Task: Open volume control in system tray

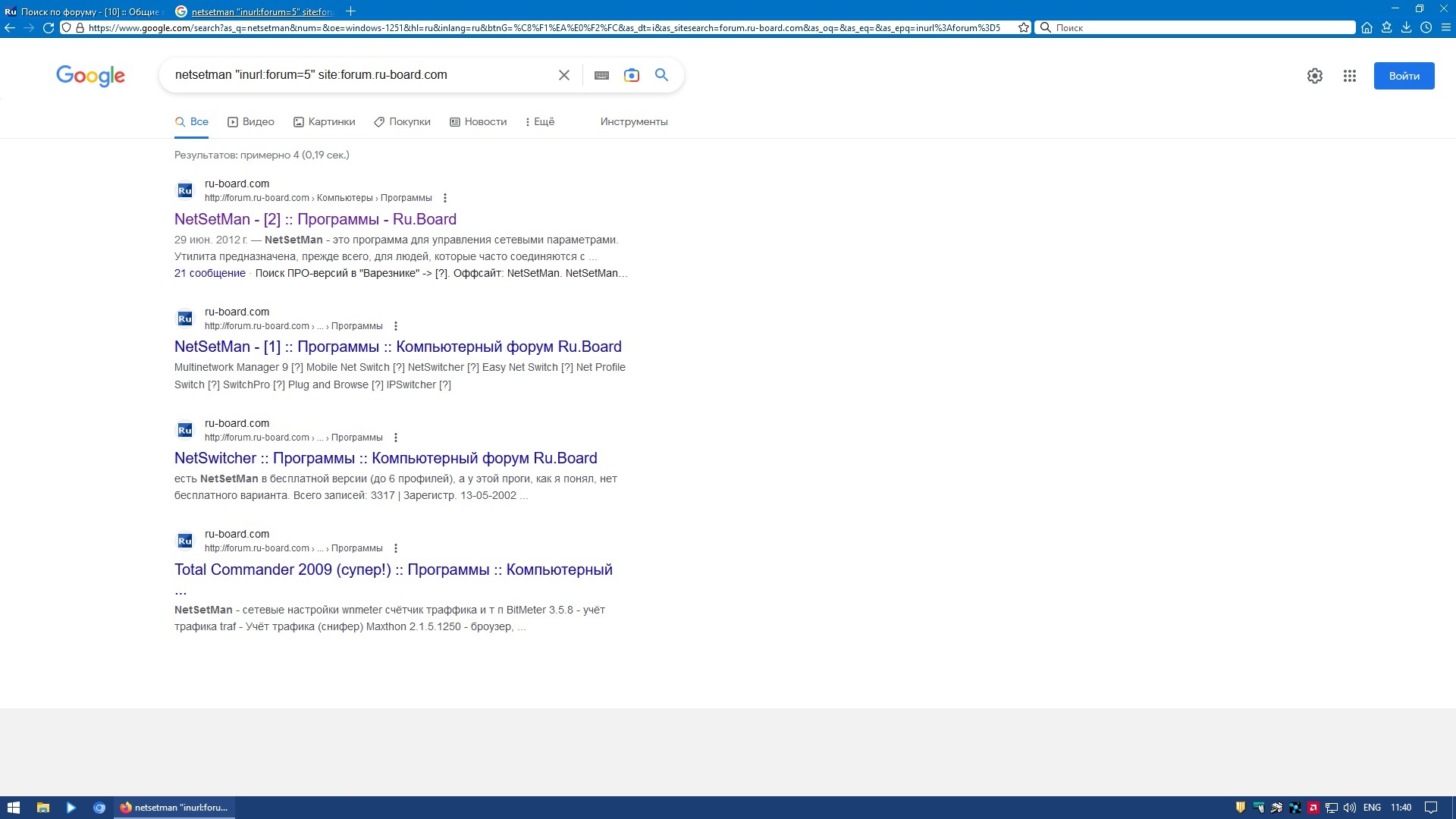Action: pyautogui.click(x=1350, y=808)
